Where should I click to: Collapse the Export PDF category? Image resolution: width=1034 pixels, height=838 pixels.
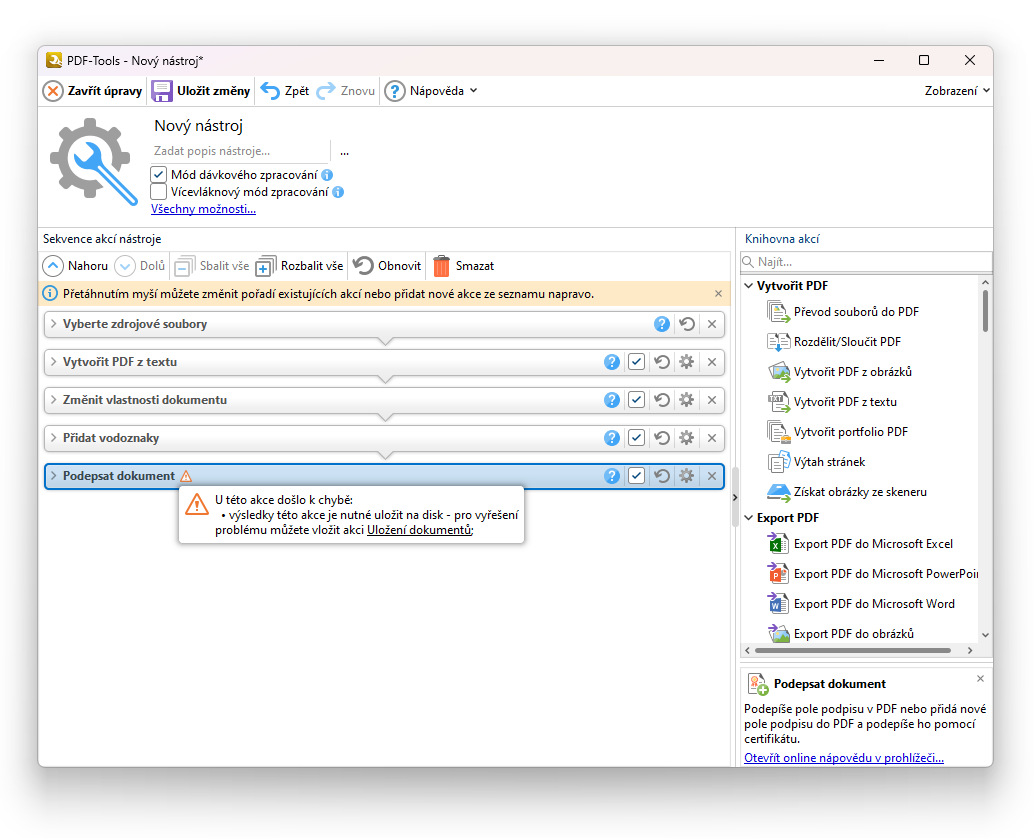coord(748,518)
